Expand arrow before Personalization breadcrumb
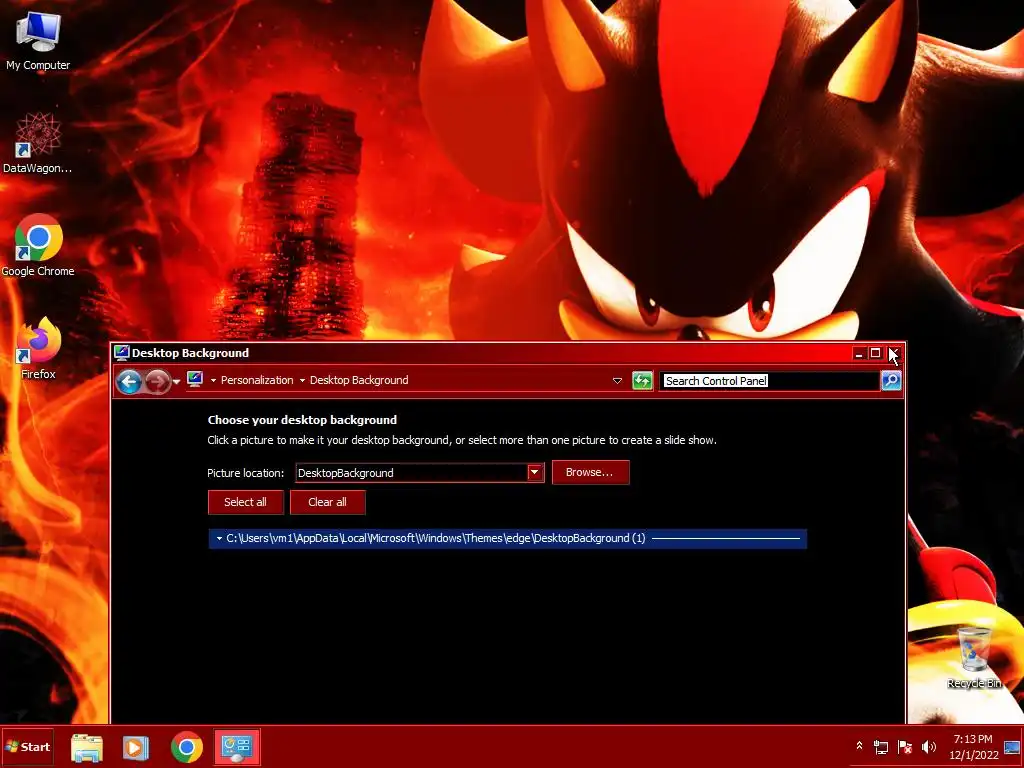1024x768 pixels. (213, 380)
